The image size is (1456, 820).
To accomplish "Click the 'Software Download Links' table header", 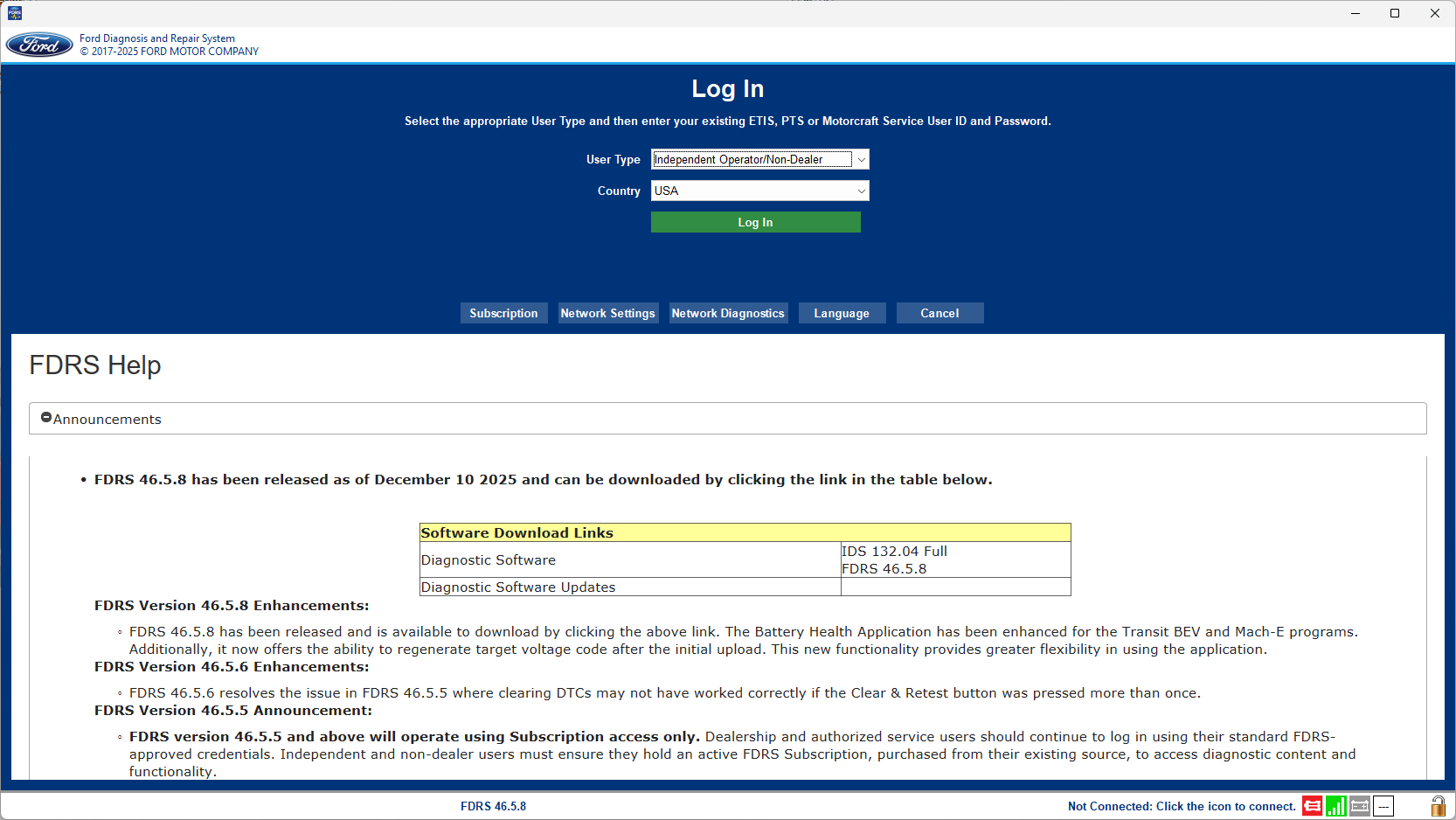I will coord(745,532).
